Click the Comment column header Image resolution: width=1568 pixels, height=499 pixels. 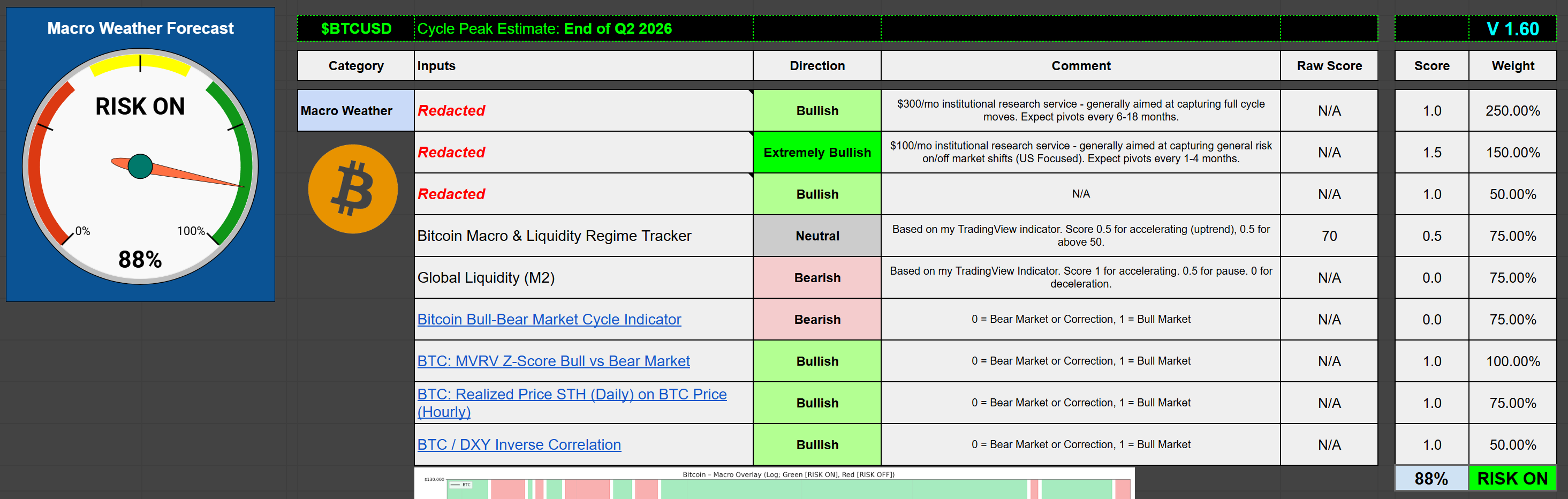click(x=1080, y=66)
